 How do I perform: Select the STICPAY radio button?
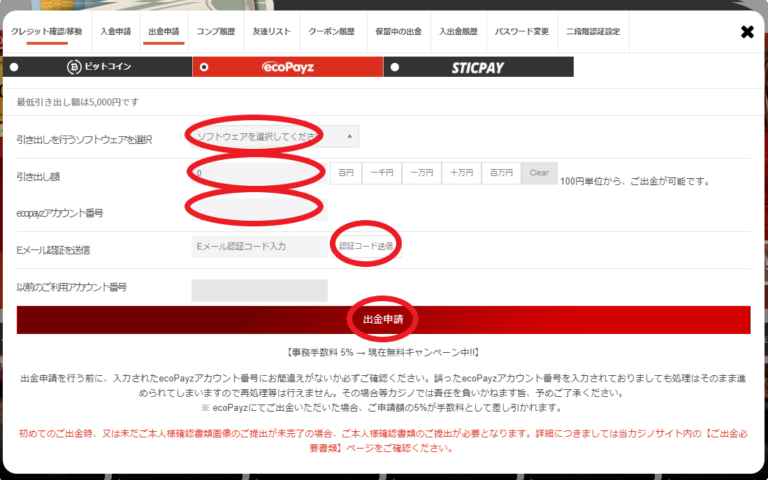[x=395, y=67]
